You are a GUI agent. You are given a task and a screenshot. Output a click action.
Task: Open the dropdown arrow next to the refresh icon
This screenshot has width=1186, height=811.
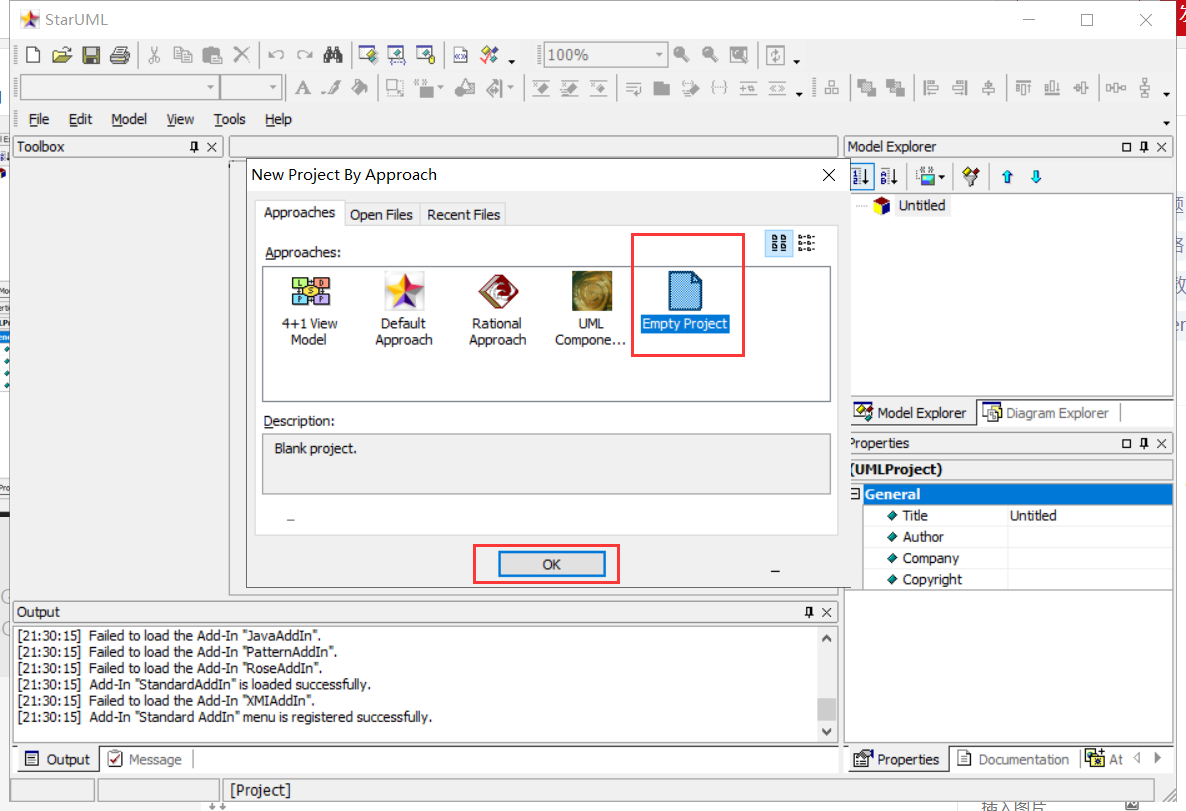click(x=796, y=61)
